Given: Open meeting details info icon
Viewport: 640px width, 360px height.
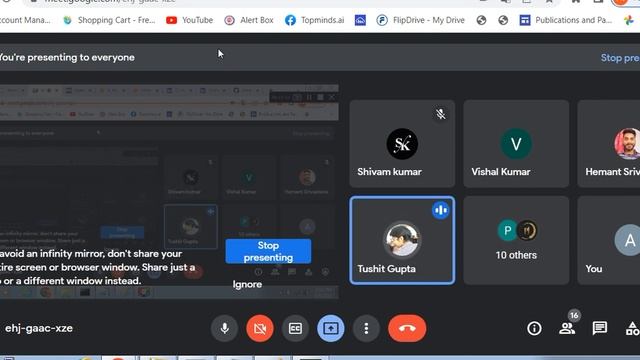Looking at the screenshot, I should point(534,328).
